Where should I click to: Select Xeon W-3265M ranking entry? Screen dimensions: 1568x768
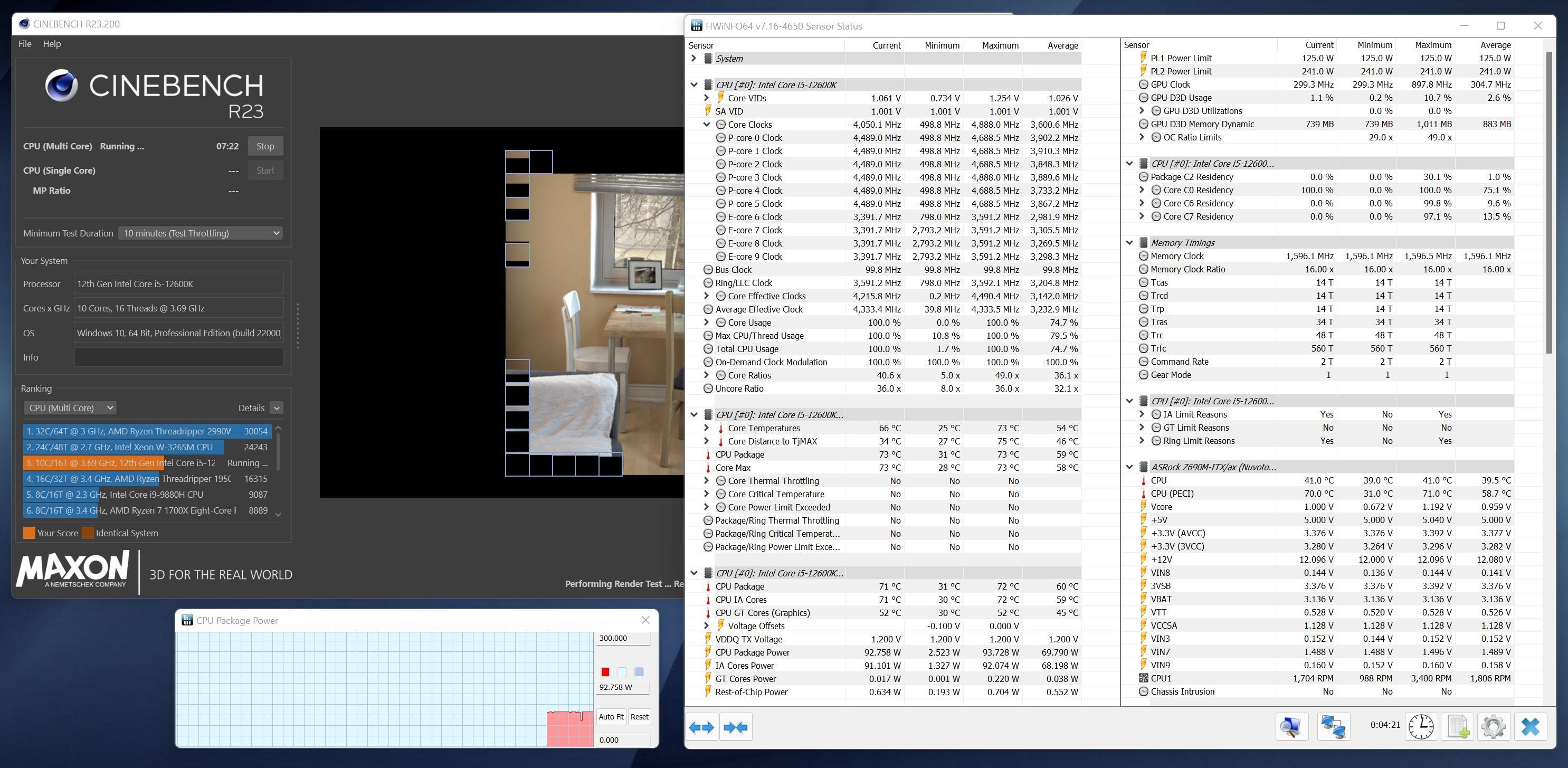pyautogui.click(x=147, y=447)
